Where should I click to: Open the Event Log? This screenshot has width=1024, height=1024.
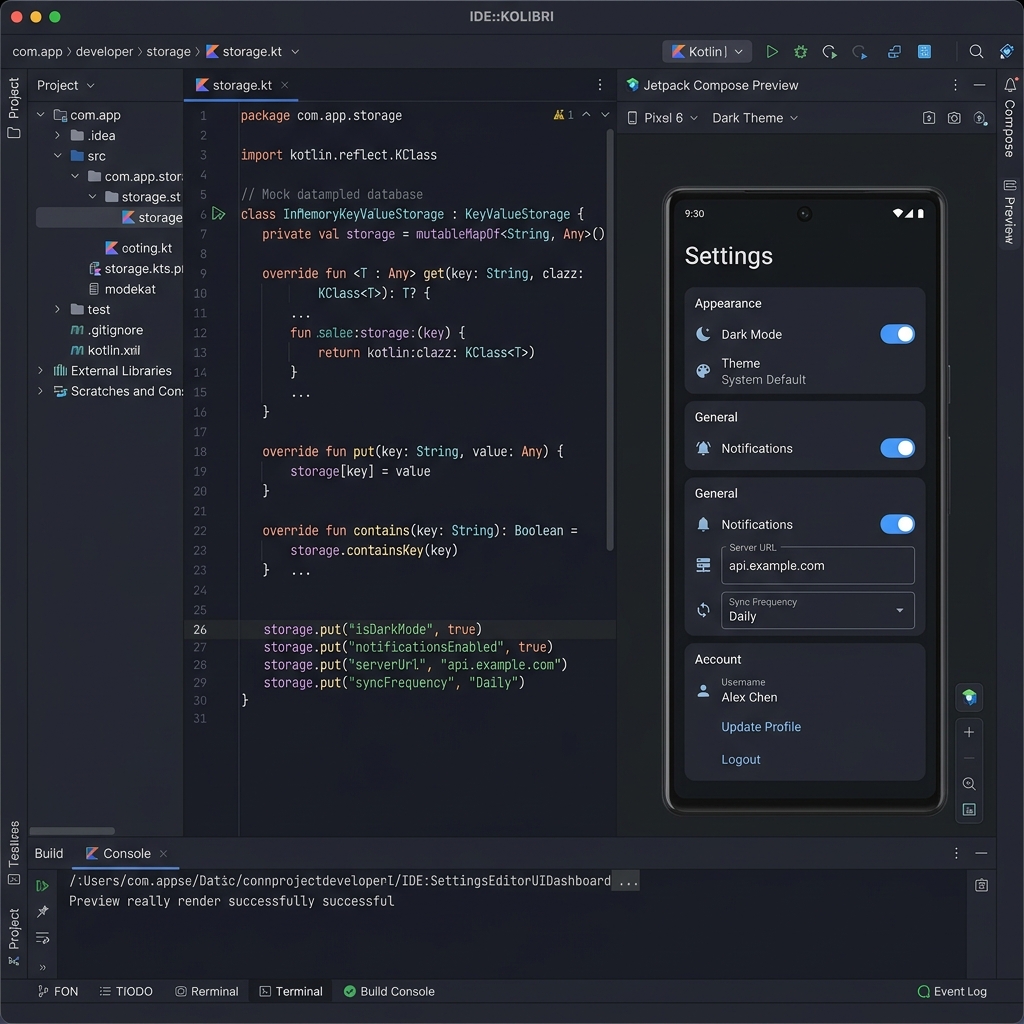952,991
